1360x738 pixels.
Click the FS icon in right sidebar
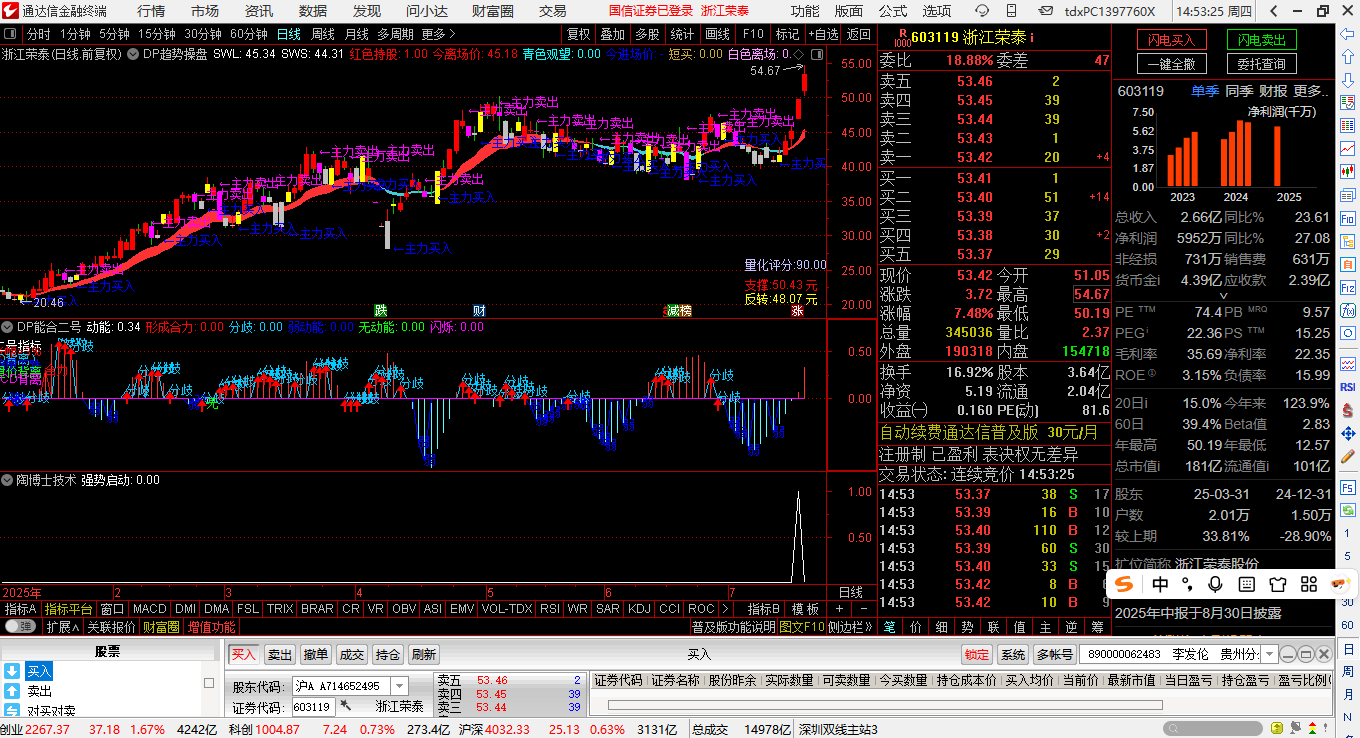(x=1346, y=488)
